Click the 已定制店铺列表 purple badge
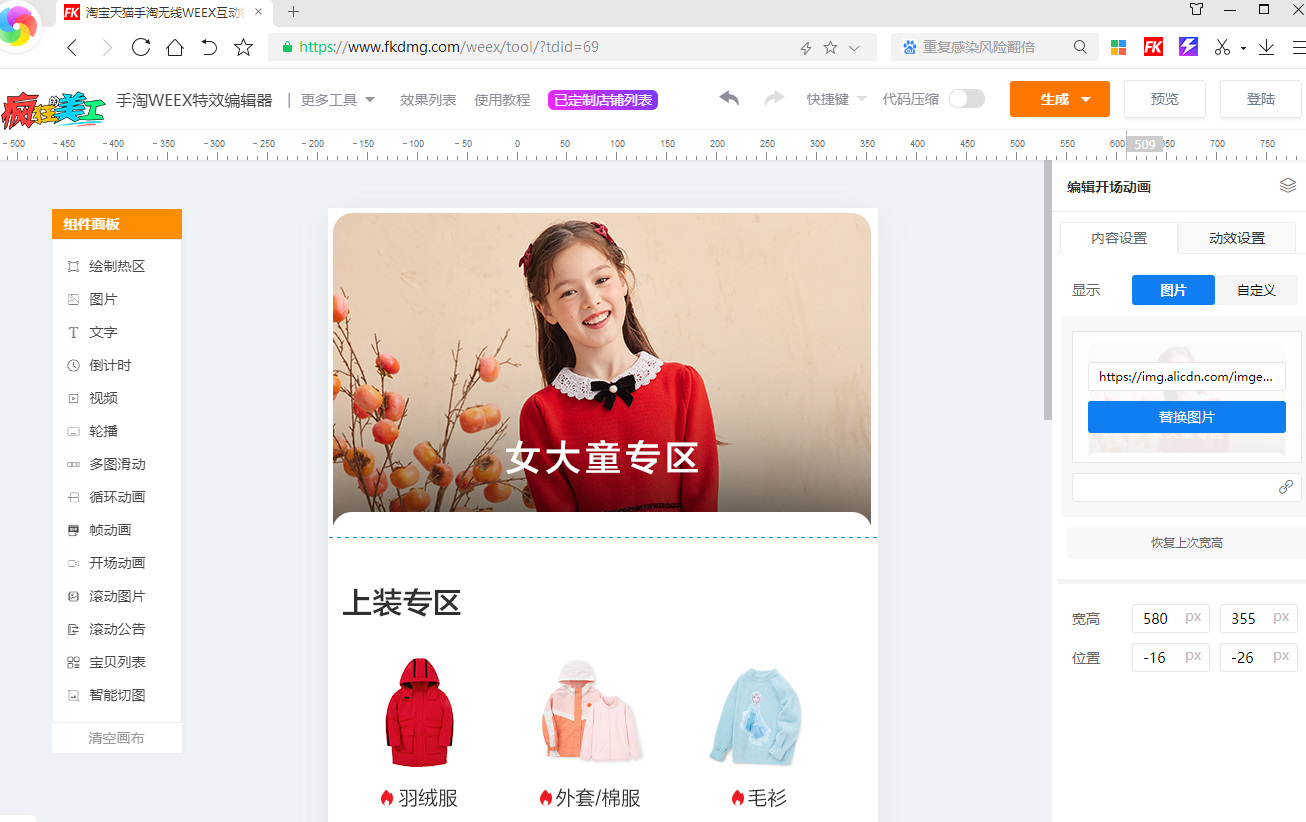 [603, 100]
